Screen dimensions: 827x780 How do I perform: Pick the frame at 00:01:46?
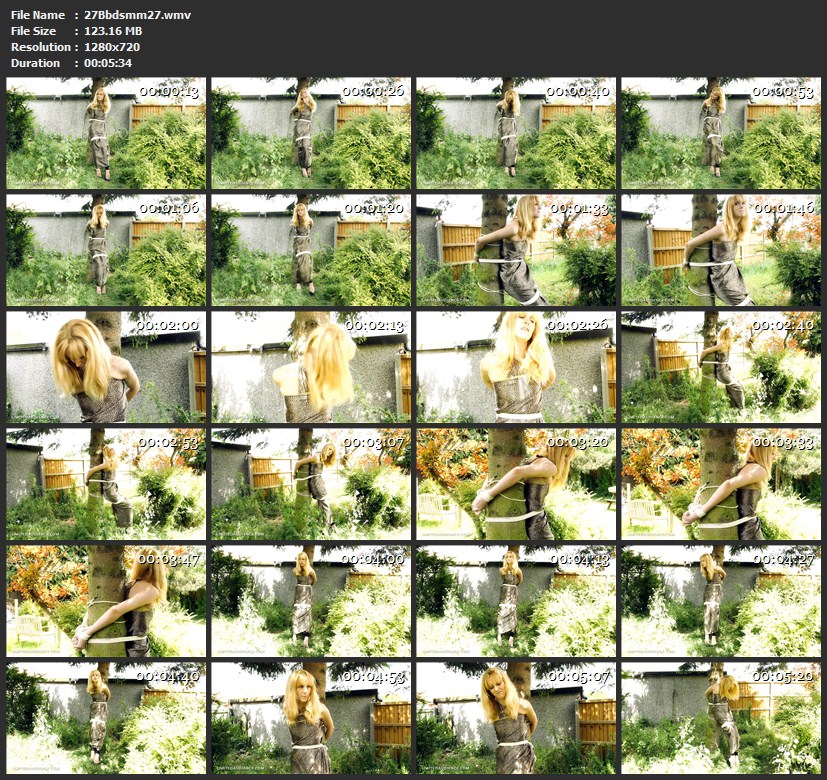[x=721, y=250]
